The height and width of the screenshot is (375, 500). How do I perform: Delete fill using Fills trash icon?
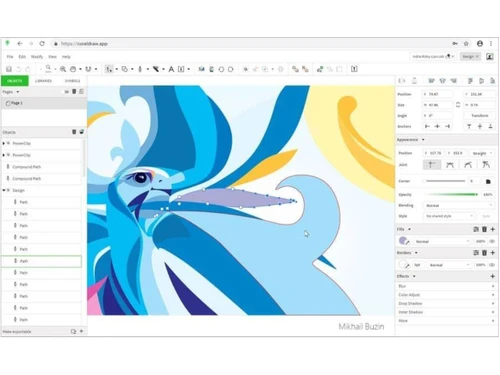point(484,229)
